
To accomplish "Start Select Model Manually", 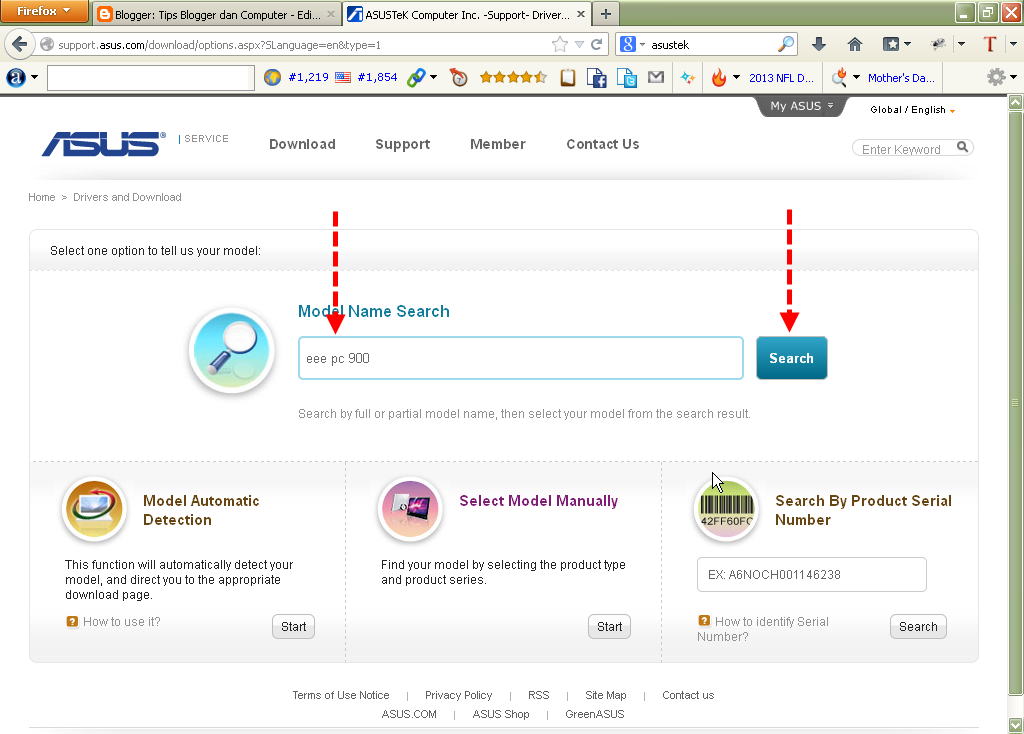I will (609, 626).
